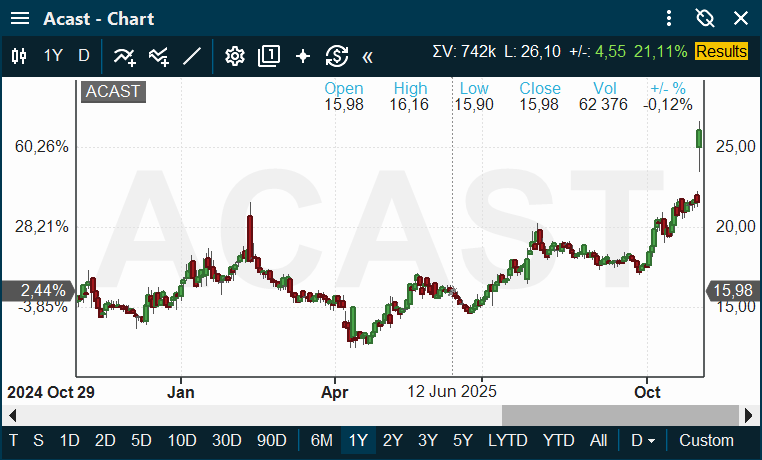The width and height of the screenshot is (762, 460).
Task: Switch to 3Y period
Action: [428, 441]
